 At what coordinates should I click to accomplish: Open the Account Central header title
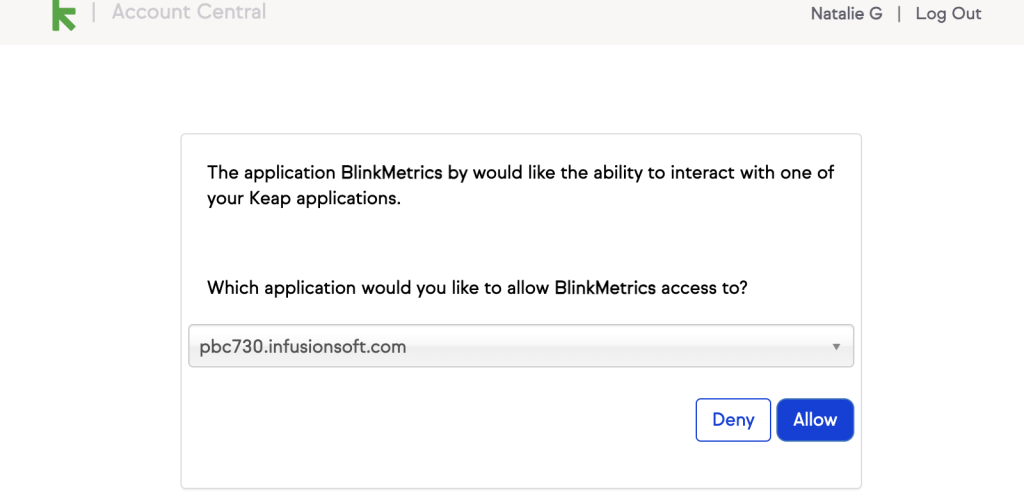[x=189, y=13]
